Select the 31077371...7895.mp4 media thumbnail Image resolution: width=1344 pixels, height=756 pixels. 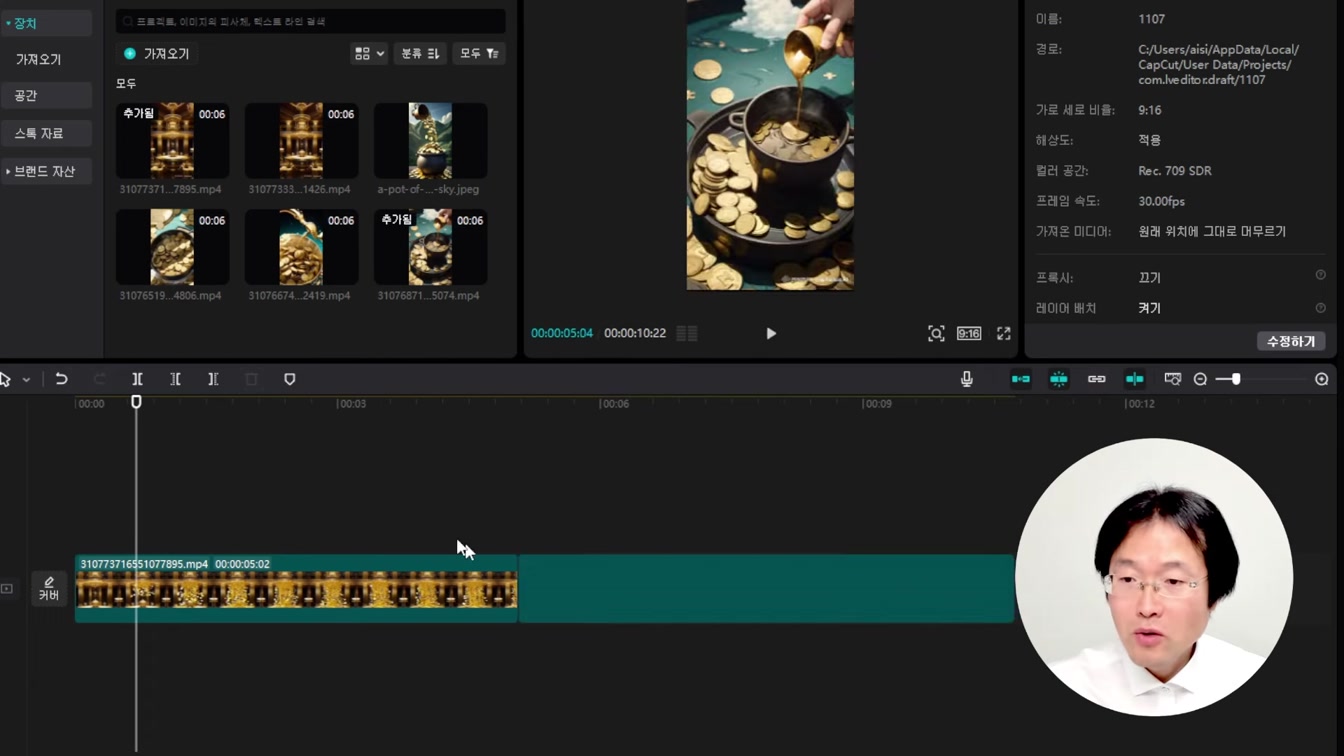[x=172, y=141]
